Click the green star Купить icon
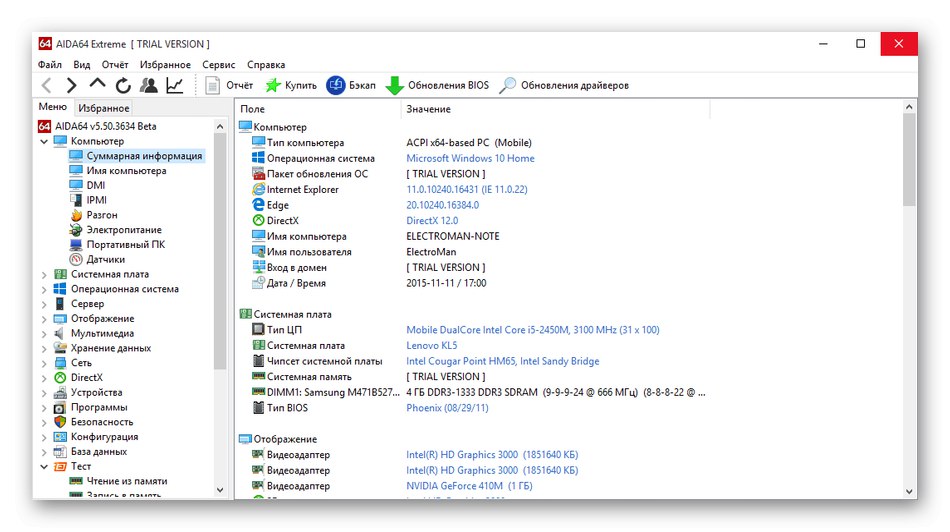 click(x=273, y=85)
